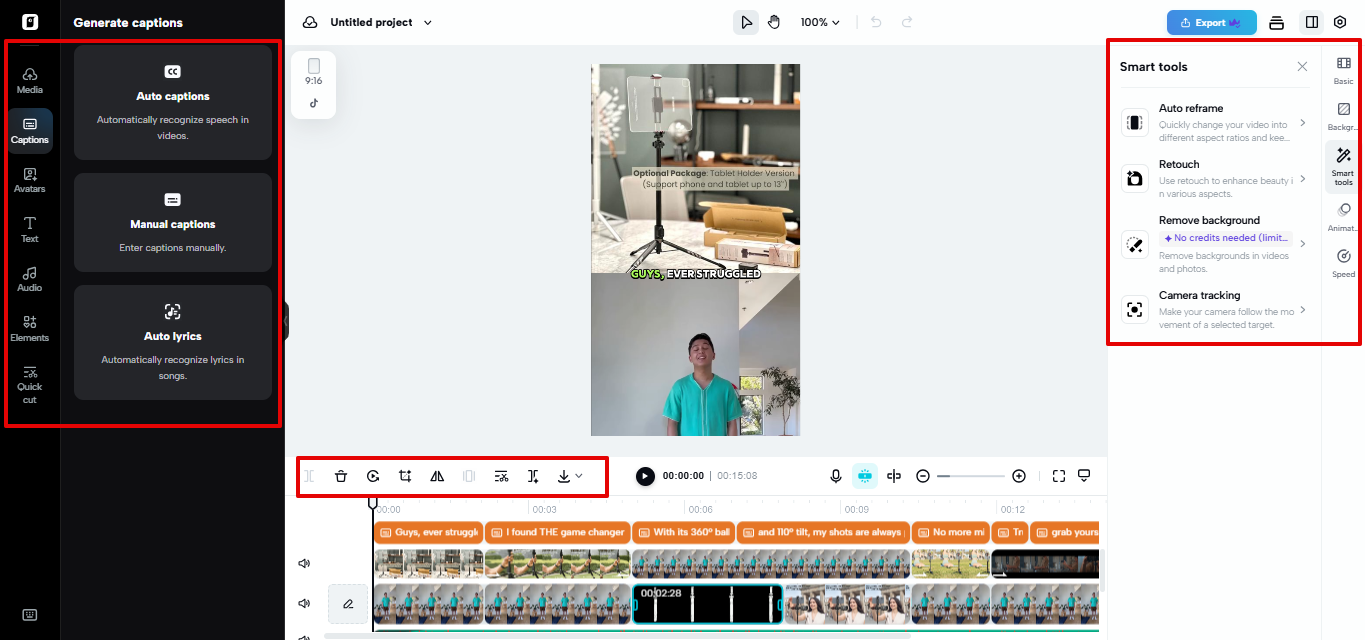
Task: Select the Captions tab in the sidebar
Action: tap(29, 127)
